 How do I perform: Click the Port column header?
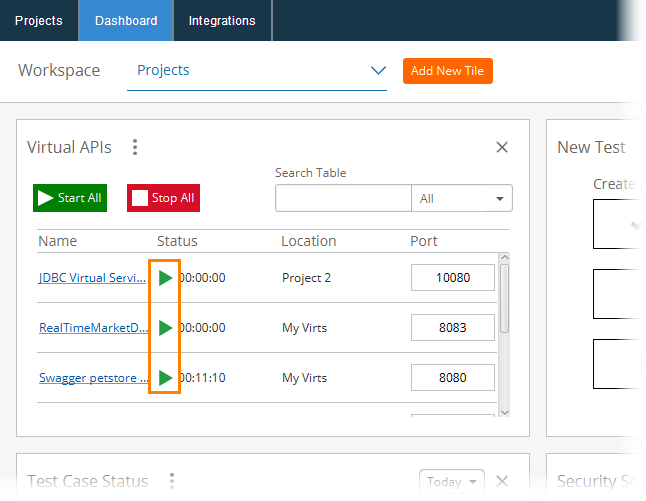(424, 241)
